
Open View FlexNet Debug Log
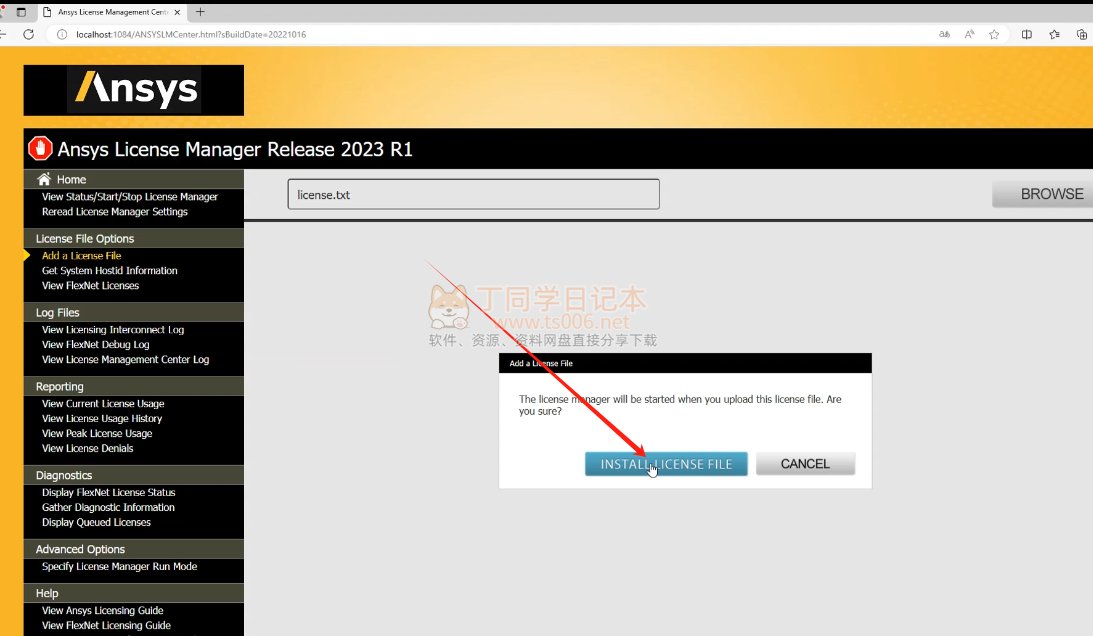point(95,344)
